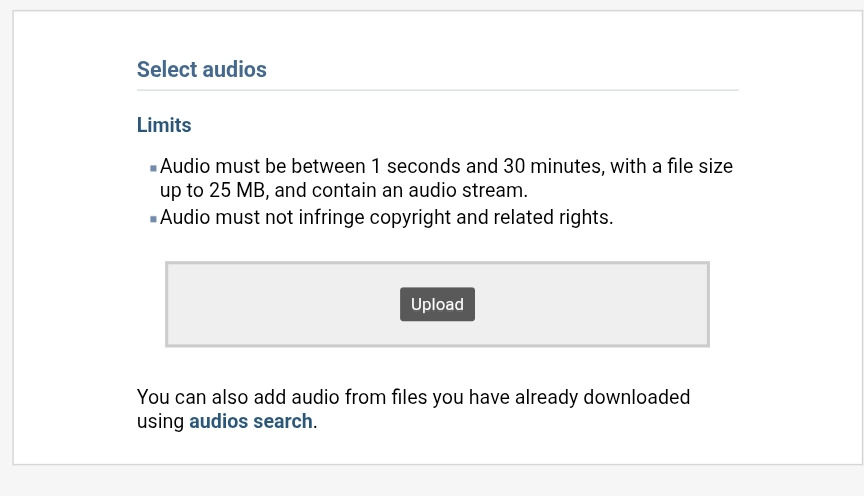Click the '1 seconds' text in limits

click(x=416, y=166)
